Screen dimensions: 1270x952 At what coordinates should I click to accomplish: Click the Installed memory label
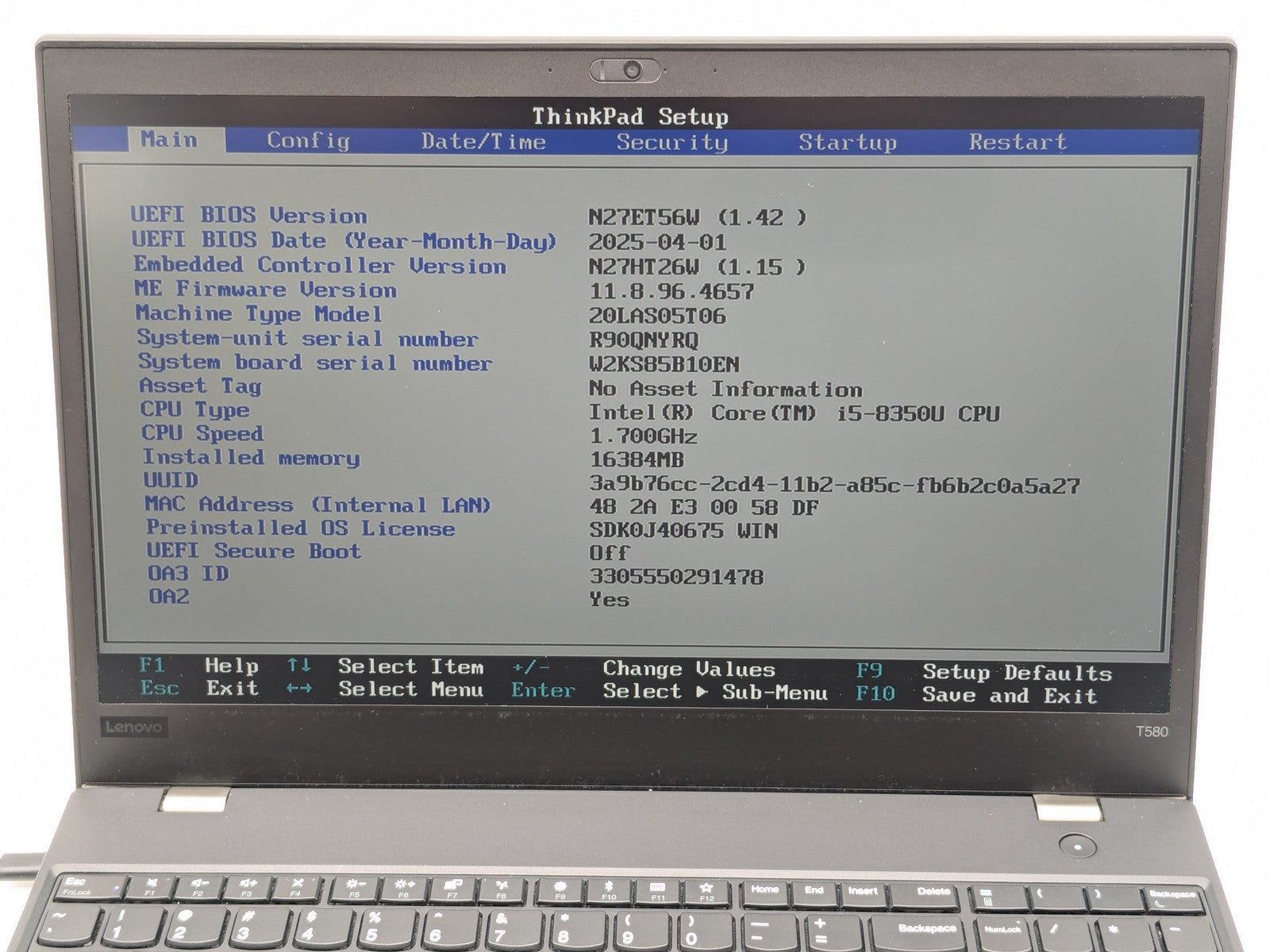[x=251, y=458]
